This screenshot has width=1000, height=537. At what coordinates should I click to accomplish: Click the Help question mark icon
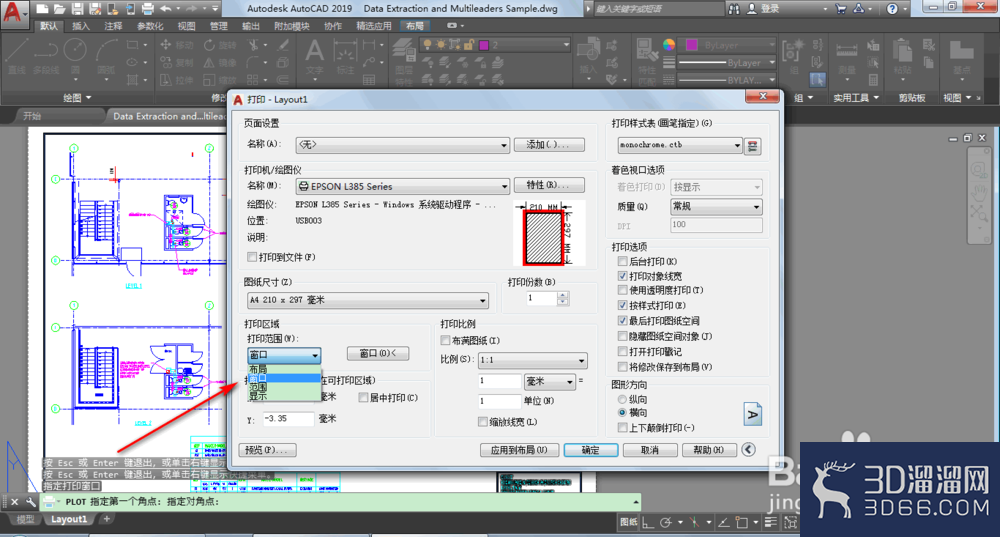pyautogui.click(x=892, y=9)
